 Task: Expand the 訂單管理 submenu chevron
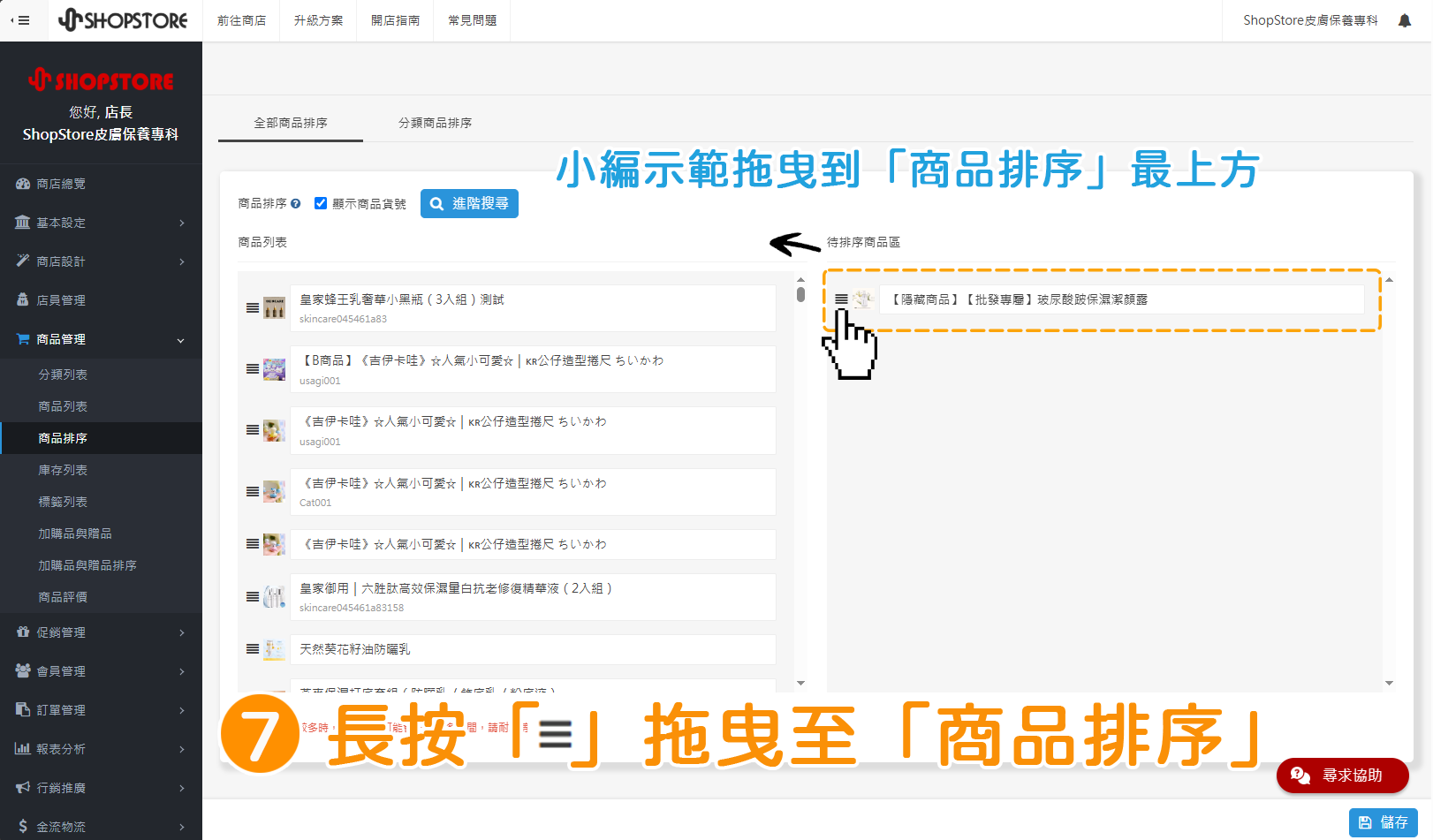[182, 710]
